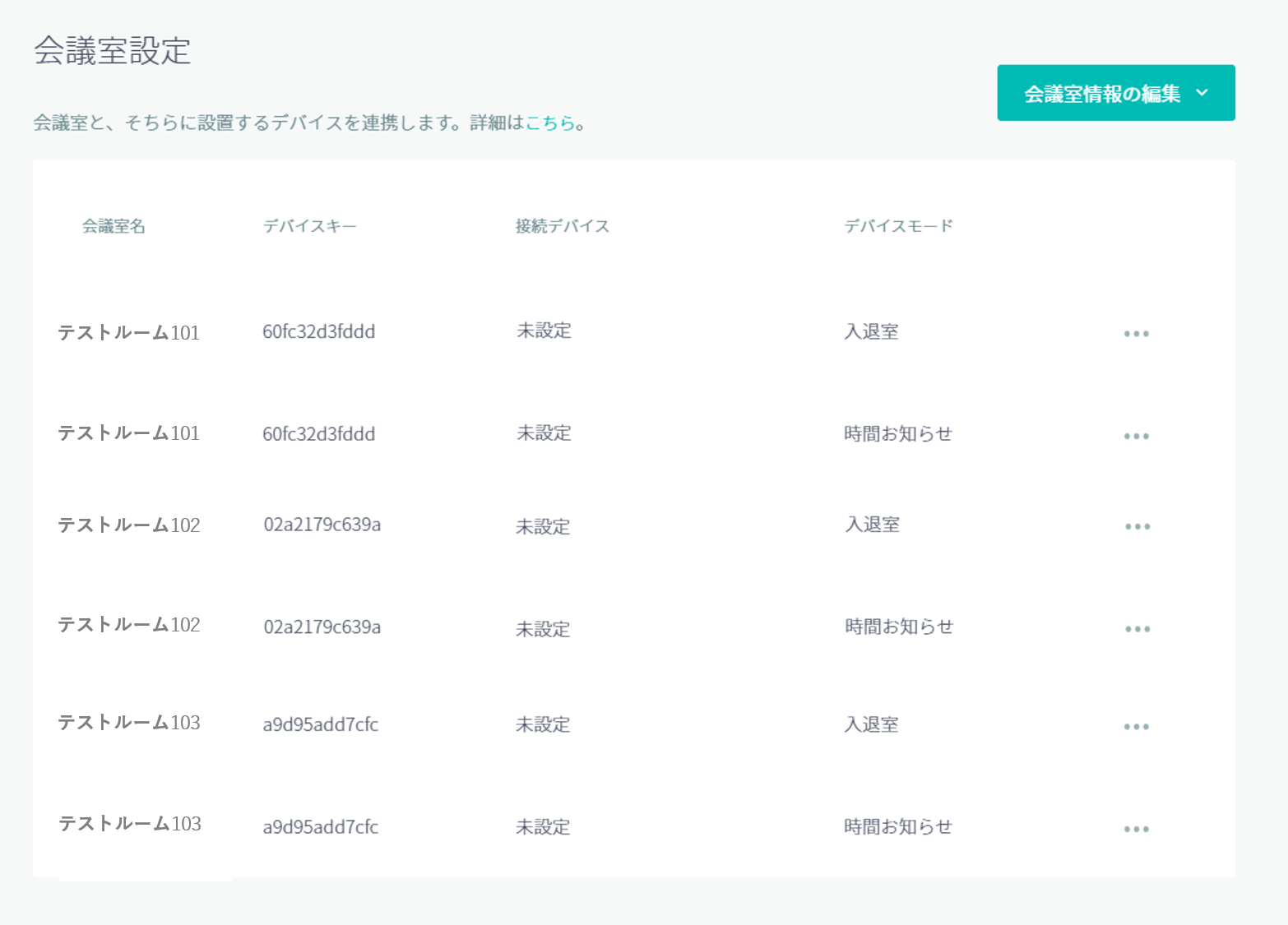Open more options for テストルーム101 入退室 row
The height and width of the screenshot is (925, 1288).
[x=1136, y=334]
